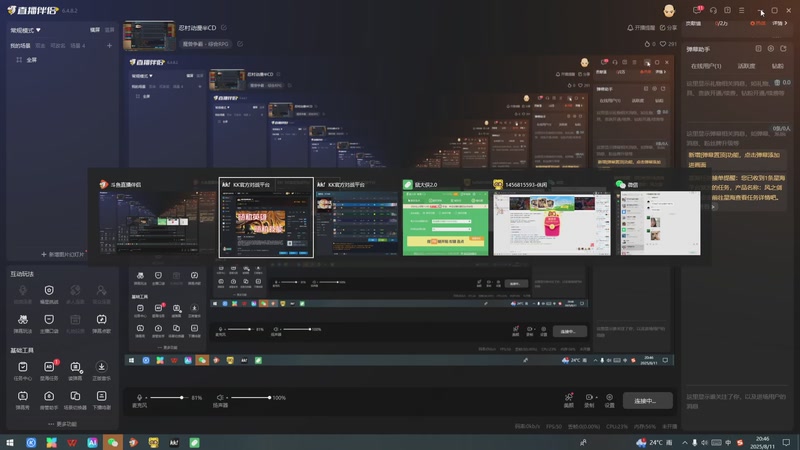
Task: Open the 弹幕秀 tool
Action: (22, 399)
